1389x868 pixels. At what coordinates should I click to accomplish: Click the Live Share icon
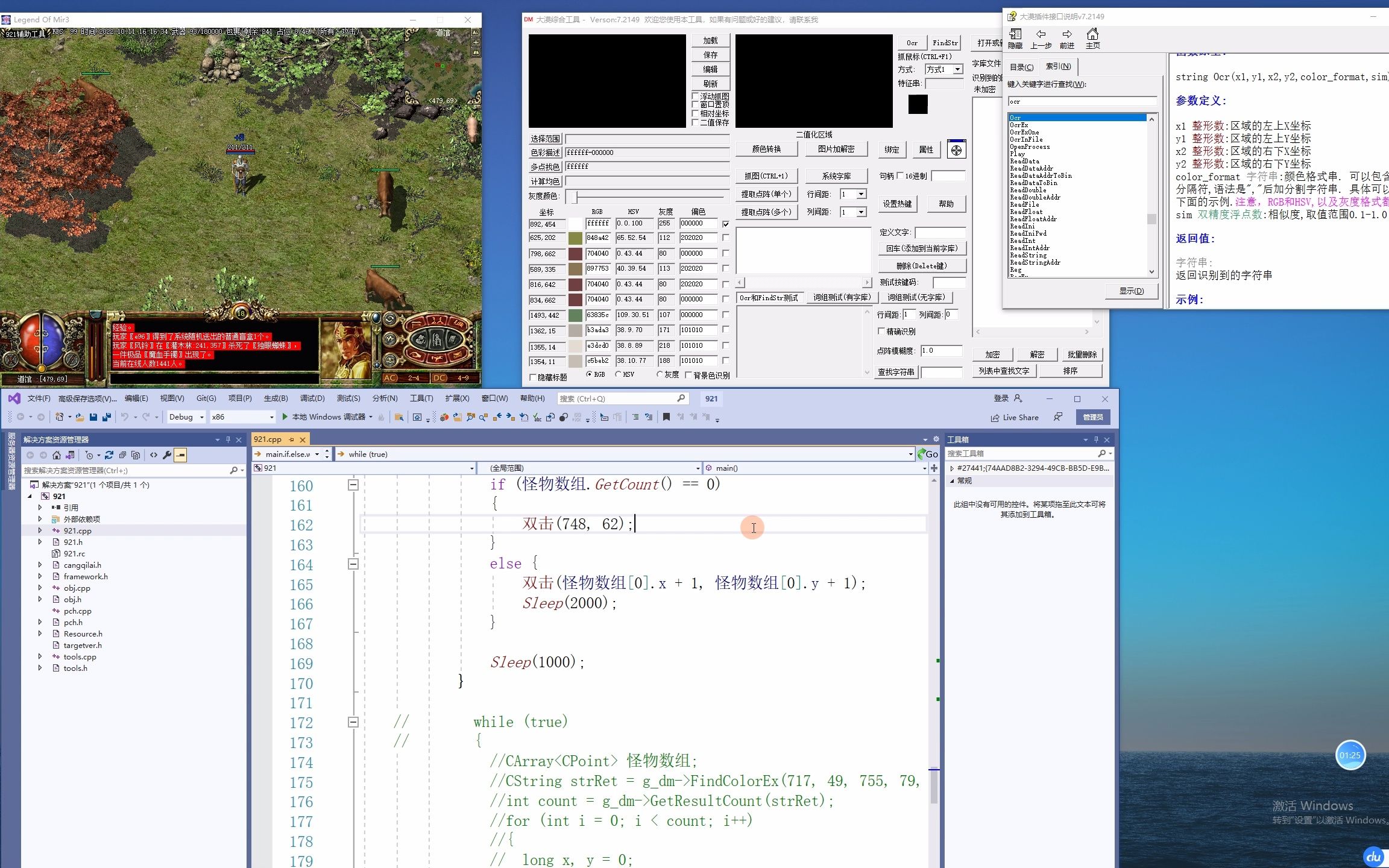tap(995, 418)
